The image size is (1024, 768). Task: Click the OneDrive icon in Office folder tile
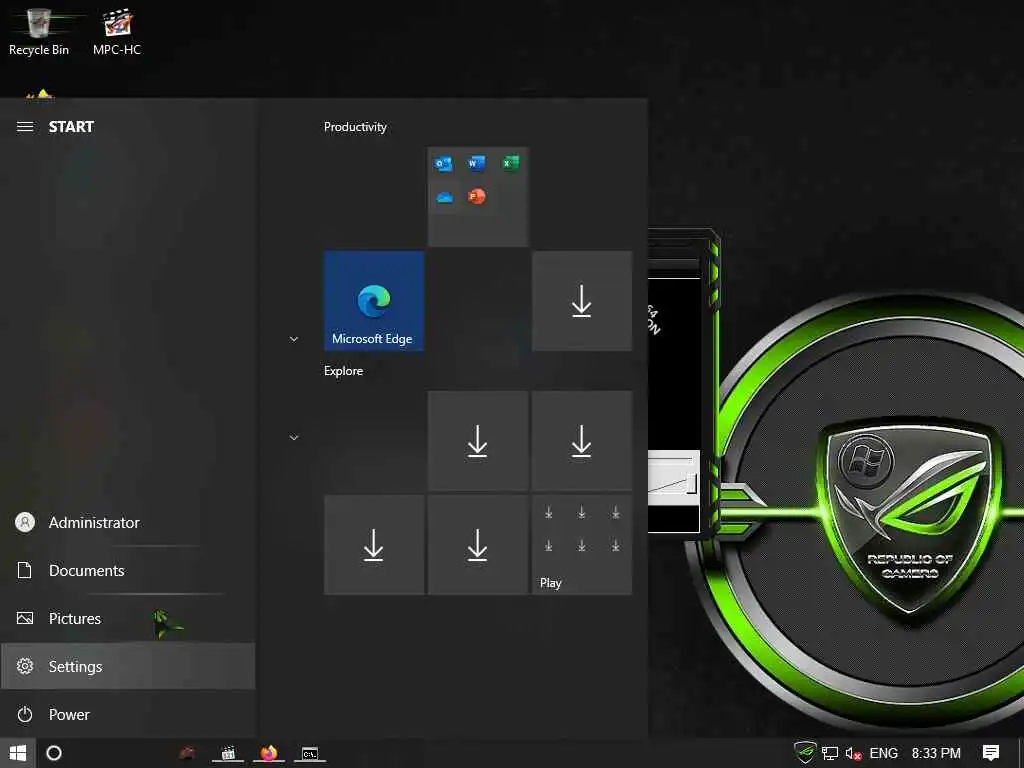pyautogui.click(x=444, y=197)
